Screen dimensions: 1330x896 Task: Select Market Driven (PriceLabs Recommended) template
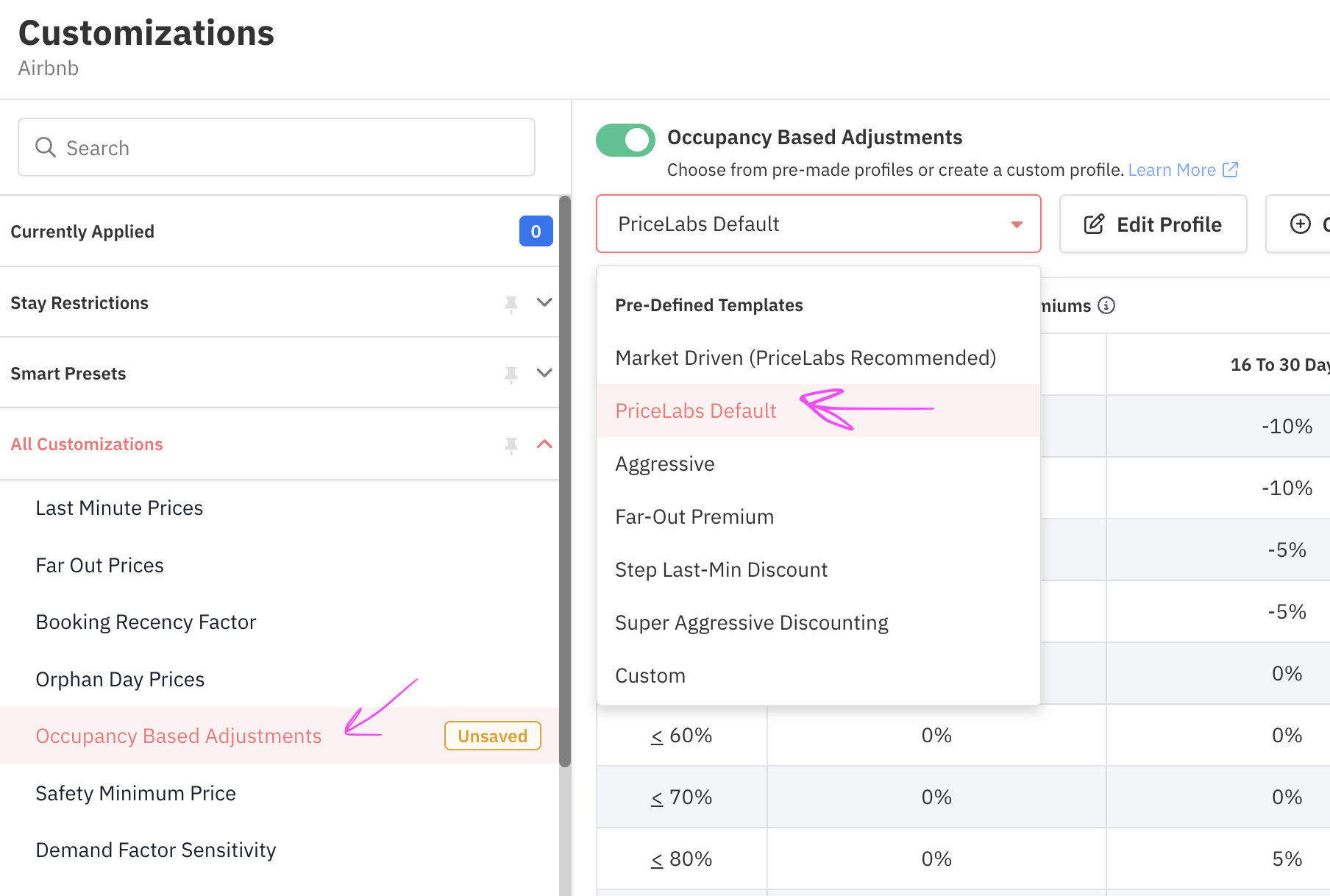tap(806, 358)
